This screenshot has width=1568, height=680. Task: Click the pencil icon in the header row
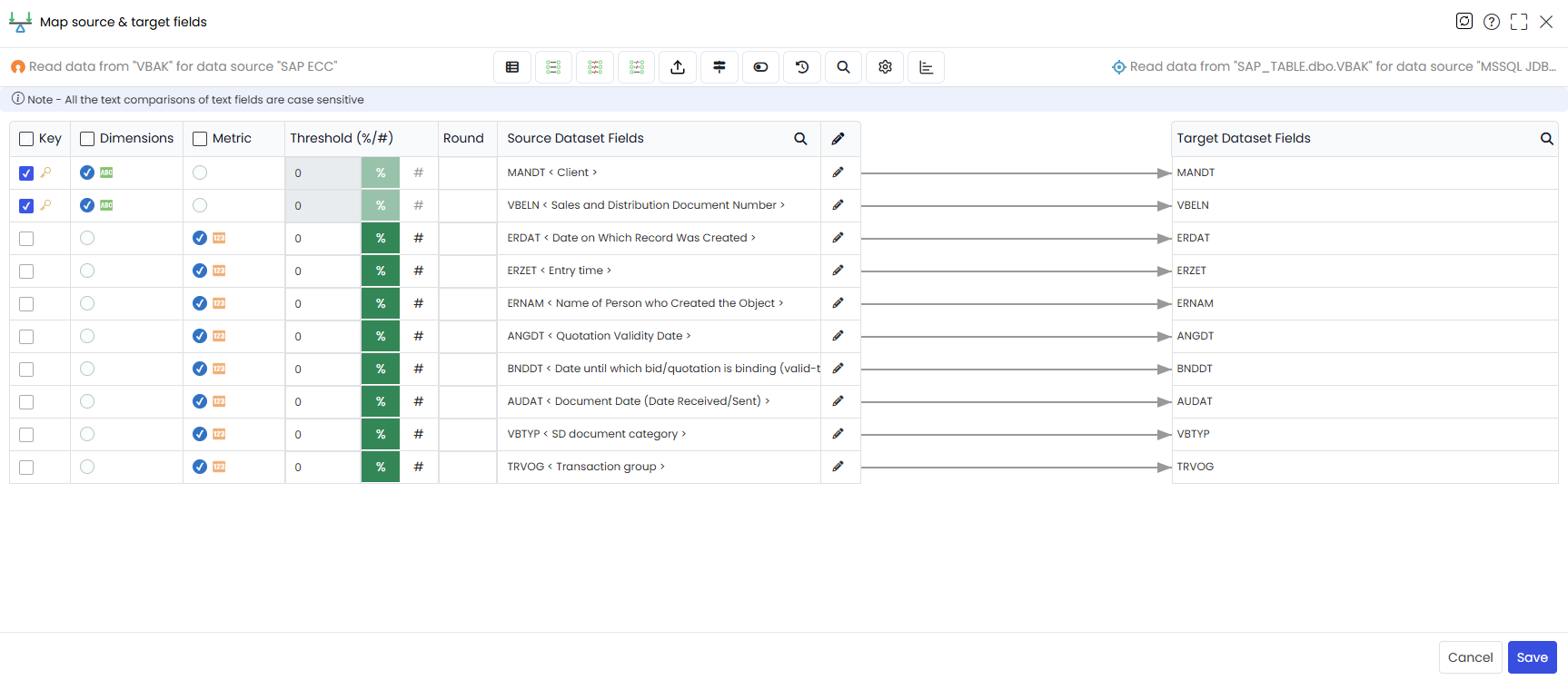(x=838, y=139)
